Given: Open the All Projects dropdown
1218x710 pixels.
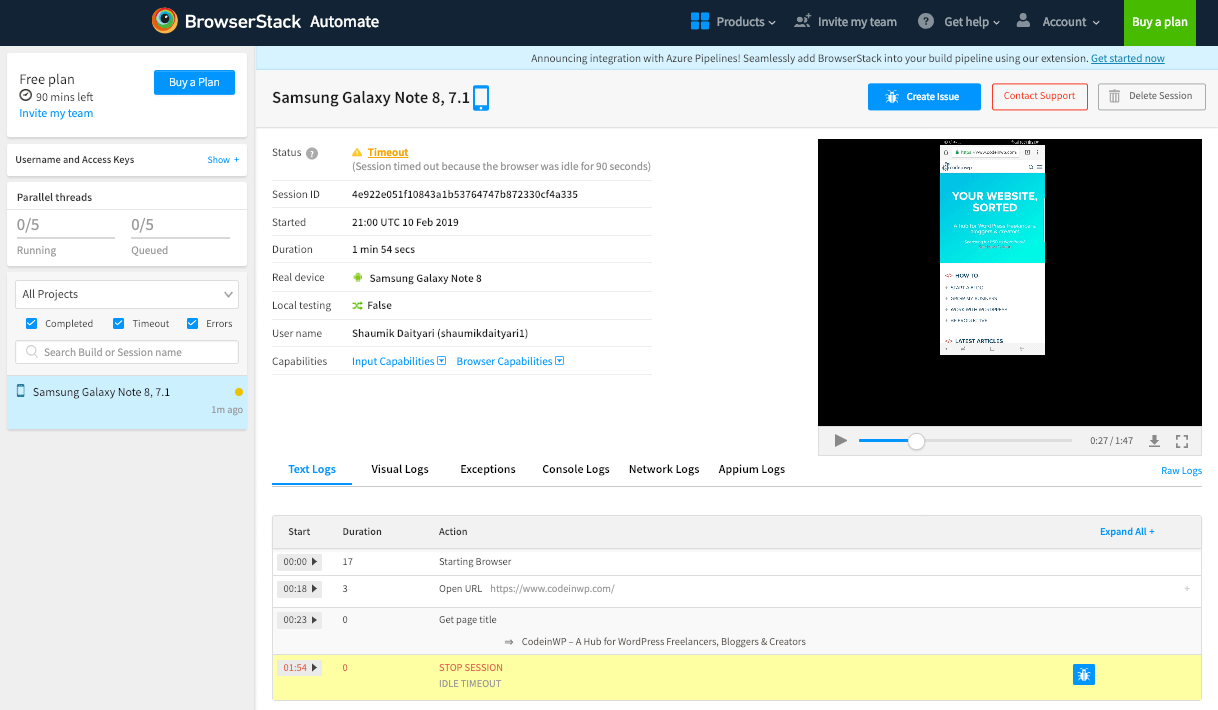Looking at the screenshot, I should pos(126,293).
